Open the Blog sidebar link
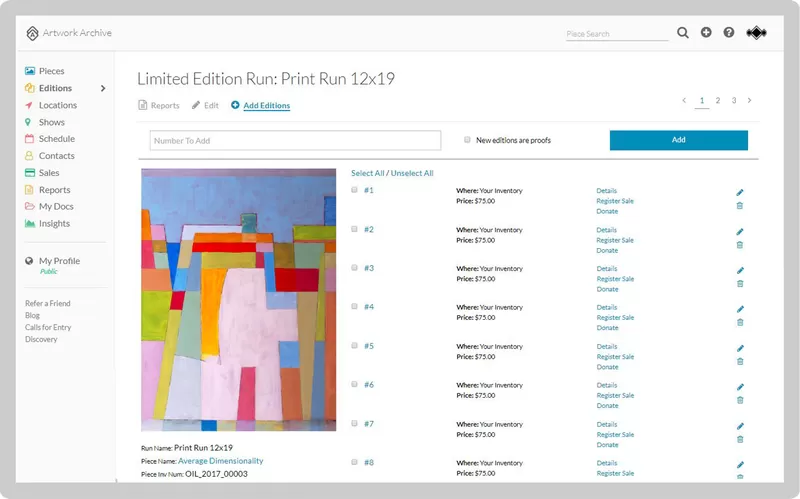The height and width of the screenshot is (499, 800). [x=32, y=315]
